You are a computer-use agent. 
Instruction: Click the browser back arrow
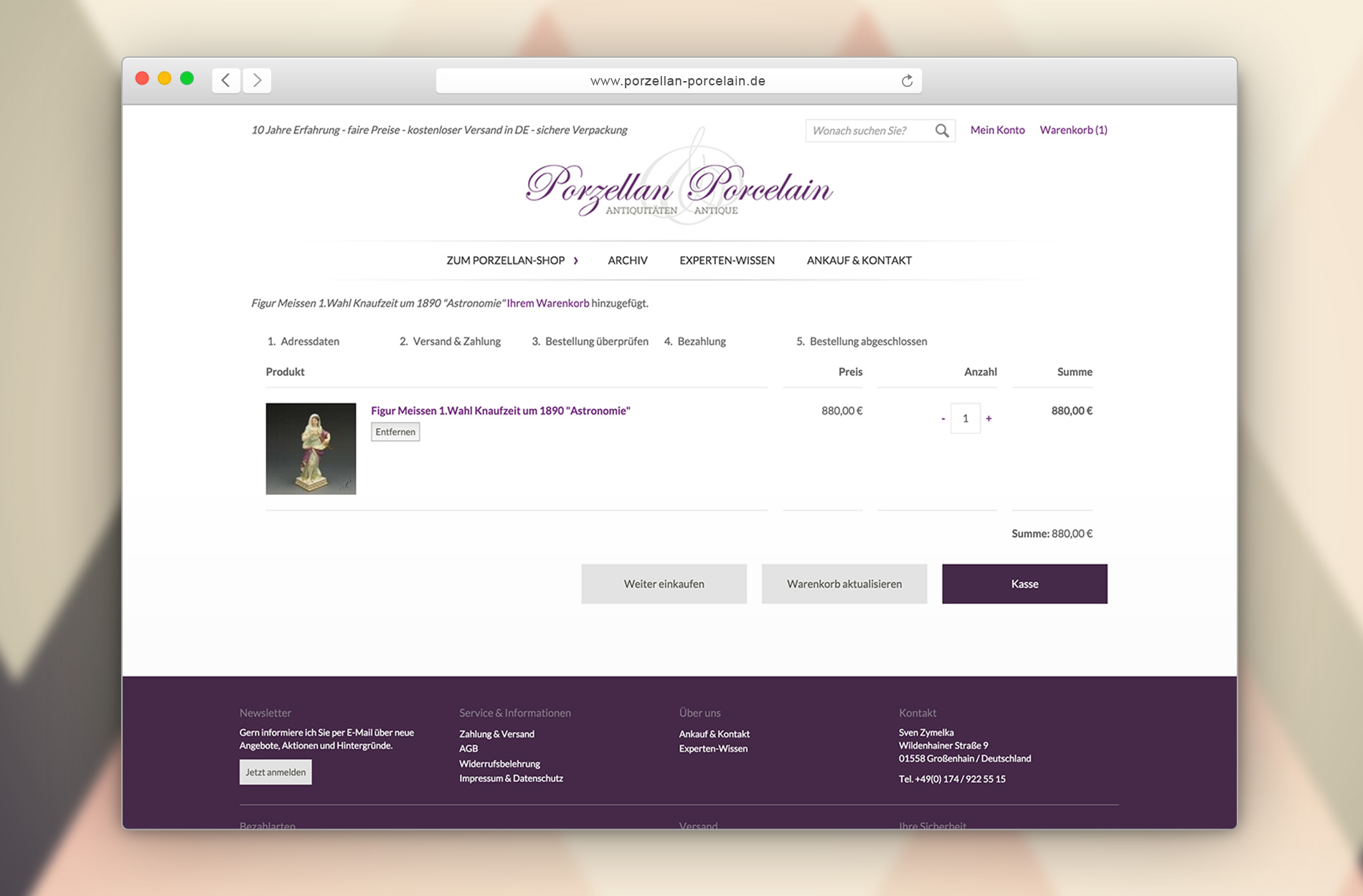pyautogui.click(x=226, y=80)
